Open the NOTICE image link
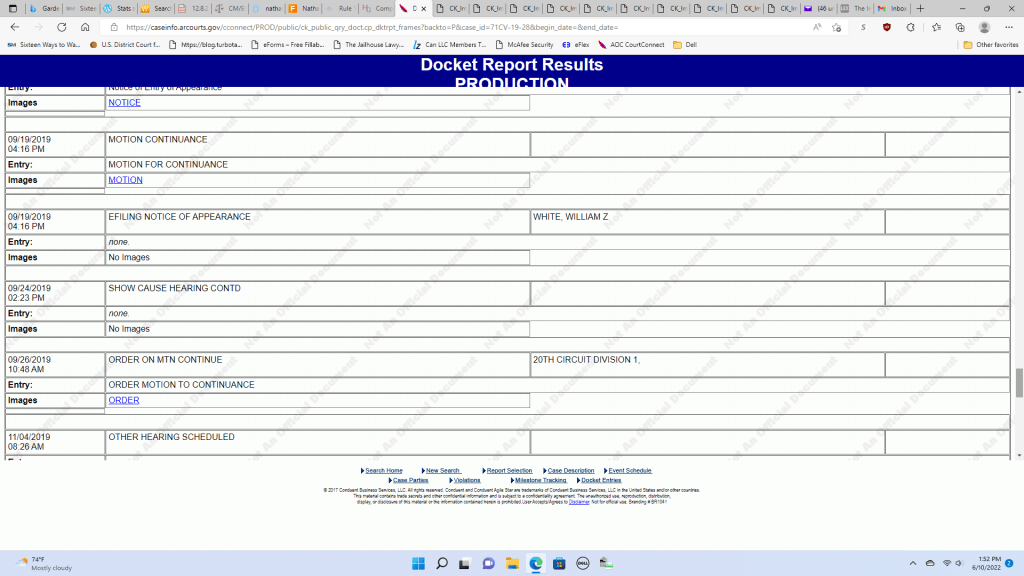Viewport: 1024px width, 576px height. click(x=124, y=103)
